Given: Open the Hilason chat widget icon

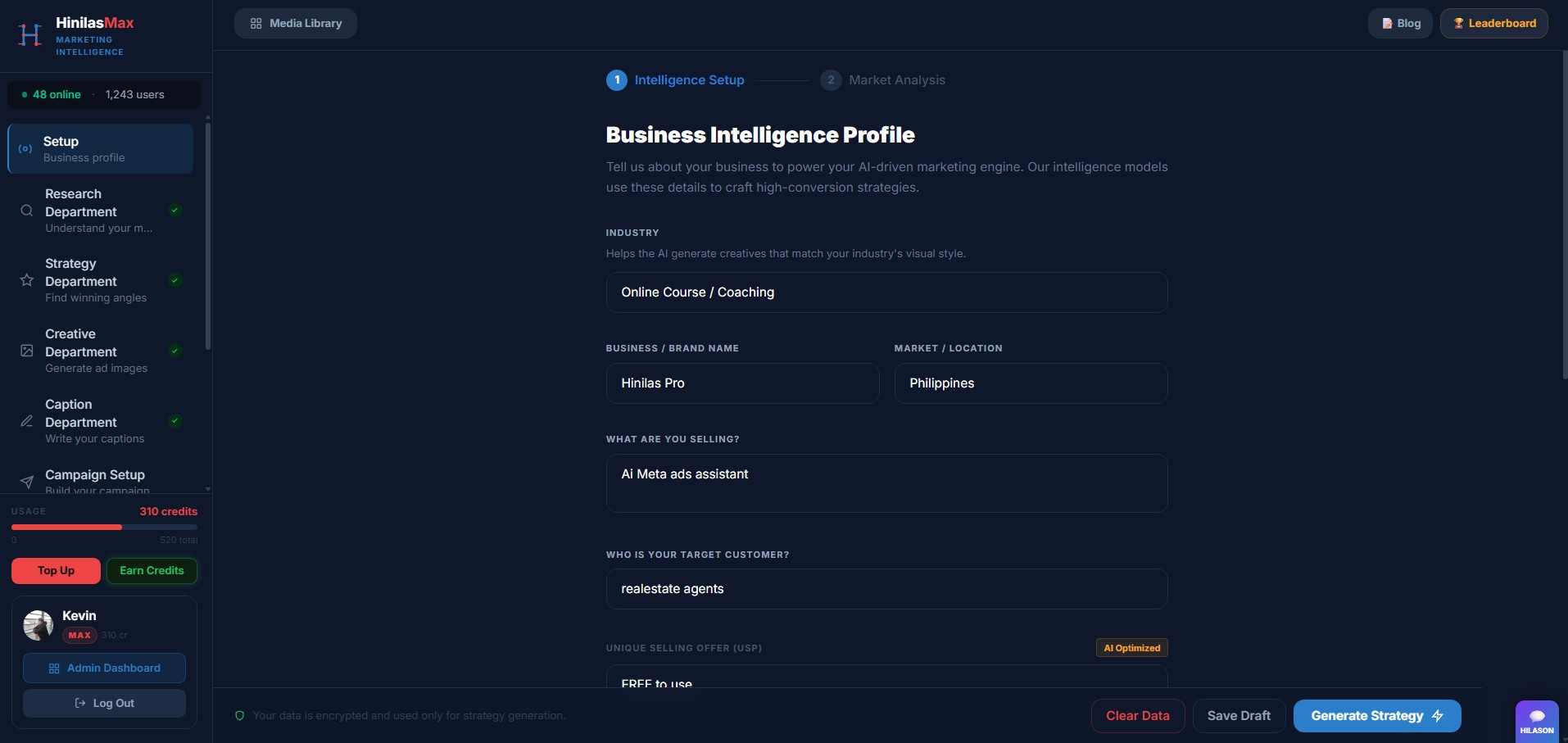Looking at the screenshot, I should point(1536,721).
